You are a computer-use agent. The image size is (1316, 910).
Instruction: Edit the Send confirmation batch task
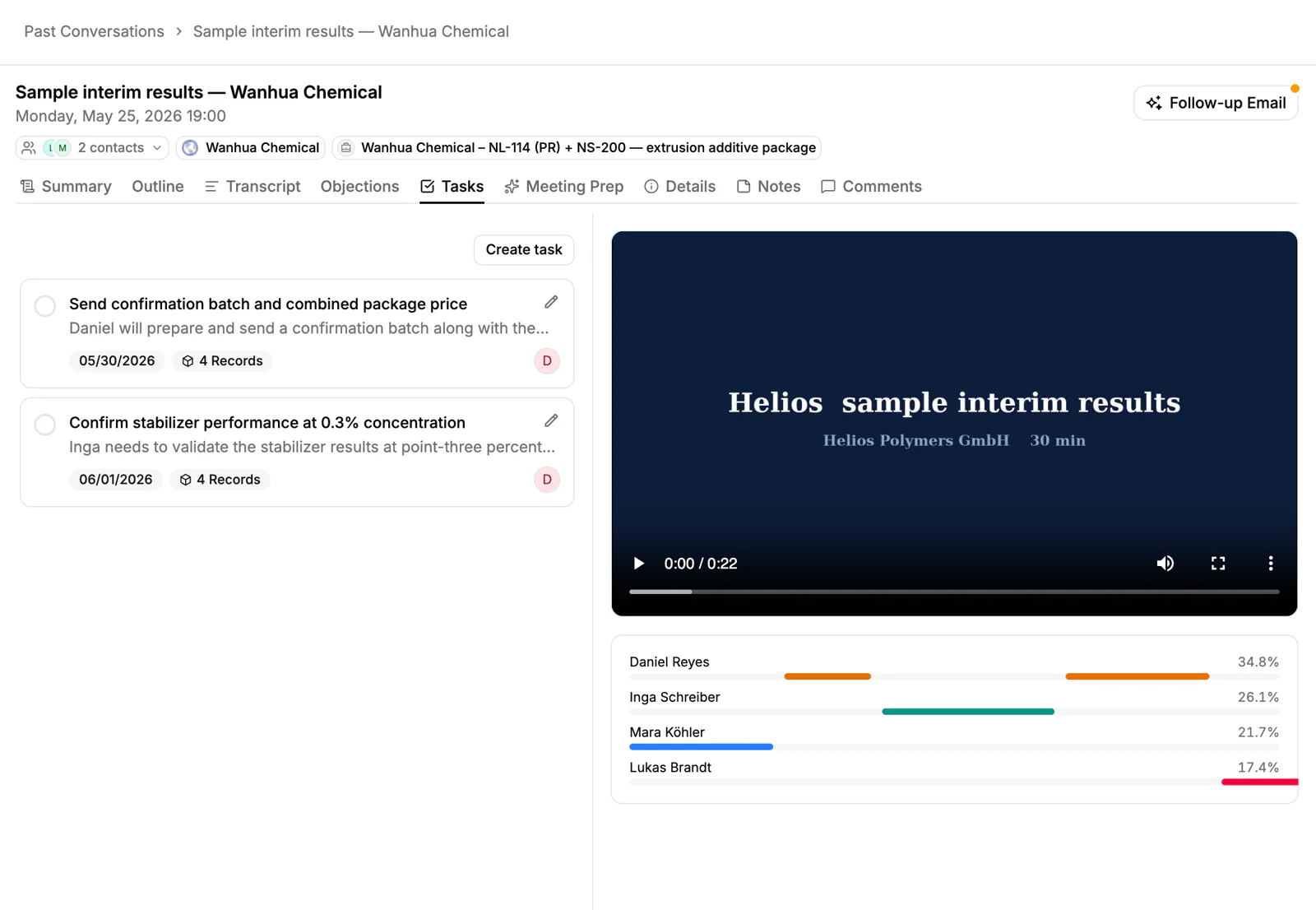[551, 302]
